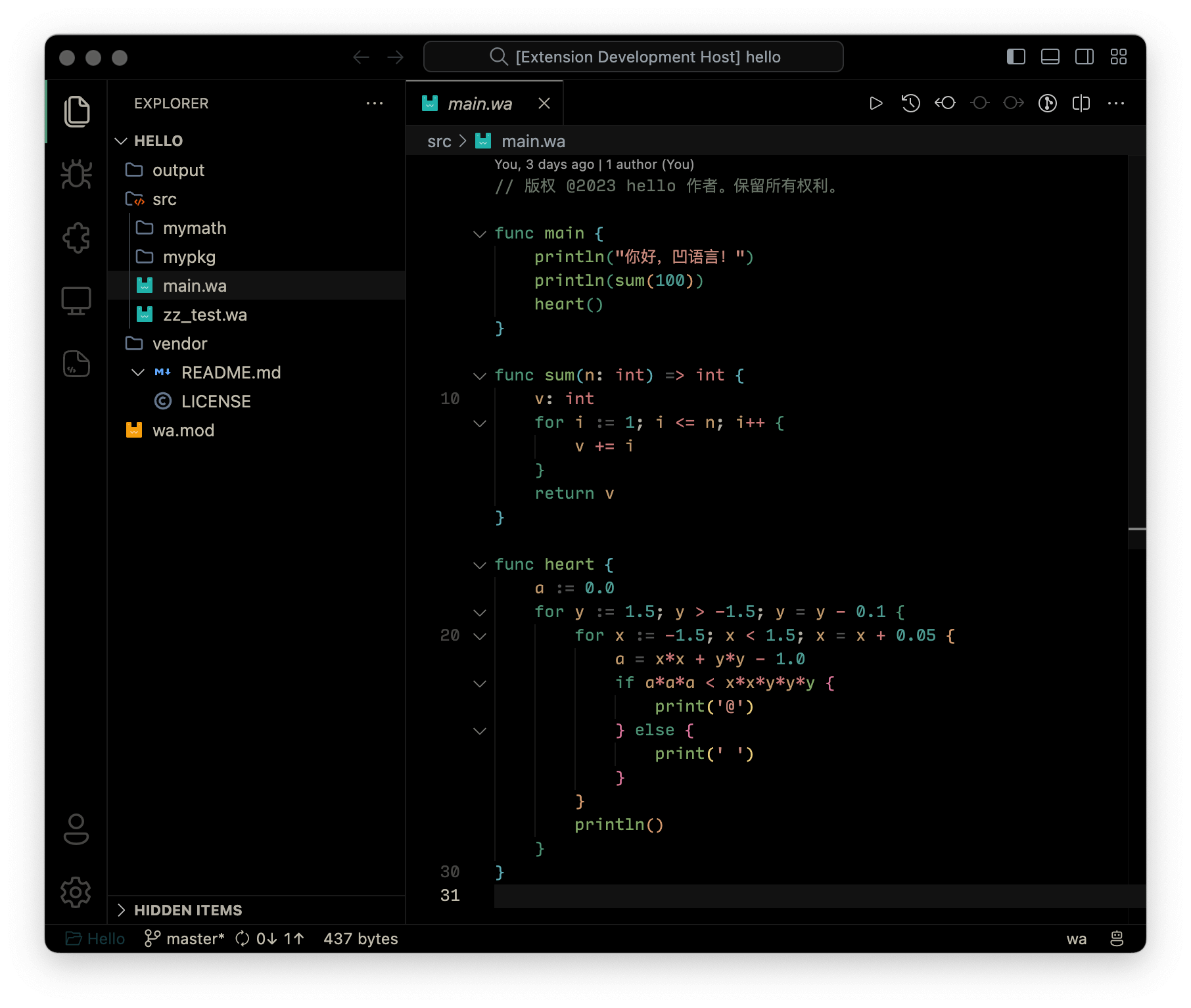Screen dimensions: 1191x1008
Task: Click the wa language mode indicator
Action: [x=1076, y=939]
